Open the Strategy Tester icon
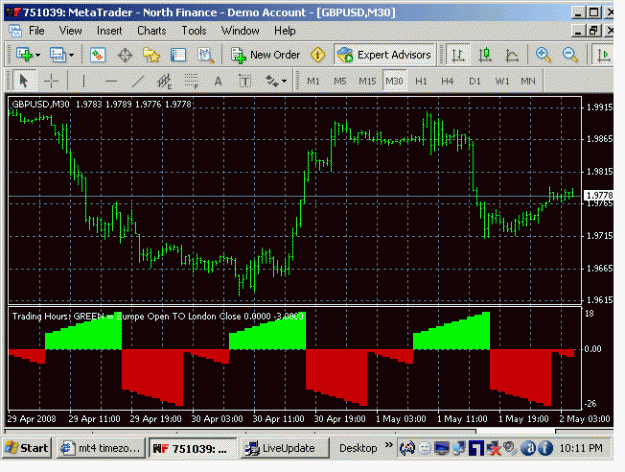 click(206, 55)
